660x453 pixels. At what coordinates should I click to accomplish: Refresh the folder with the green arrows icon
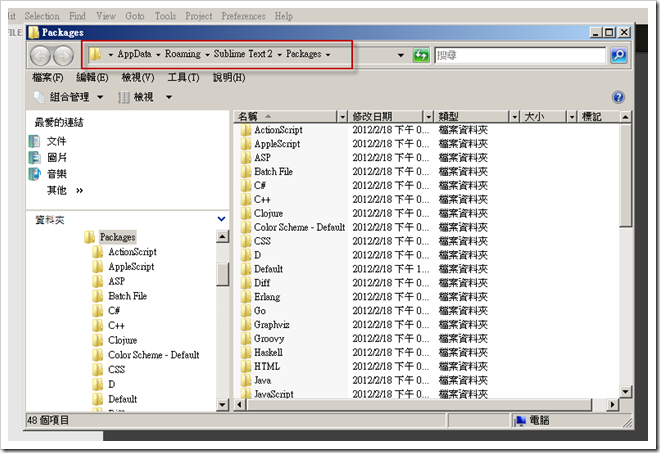pos(421,55)
